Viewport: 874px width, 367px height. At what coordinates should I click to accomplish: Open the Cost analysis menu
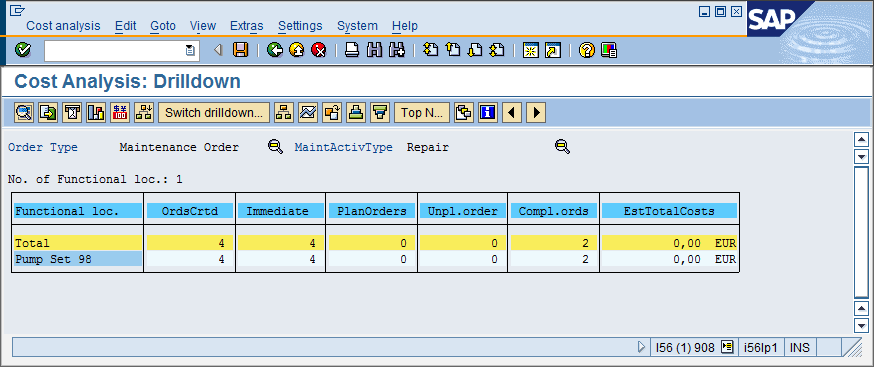tap(64, 26)
